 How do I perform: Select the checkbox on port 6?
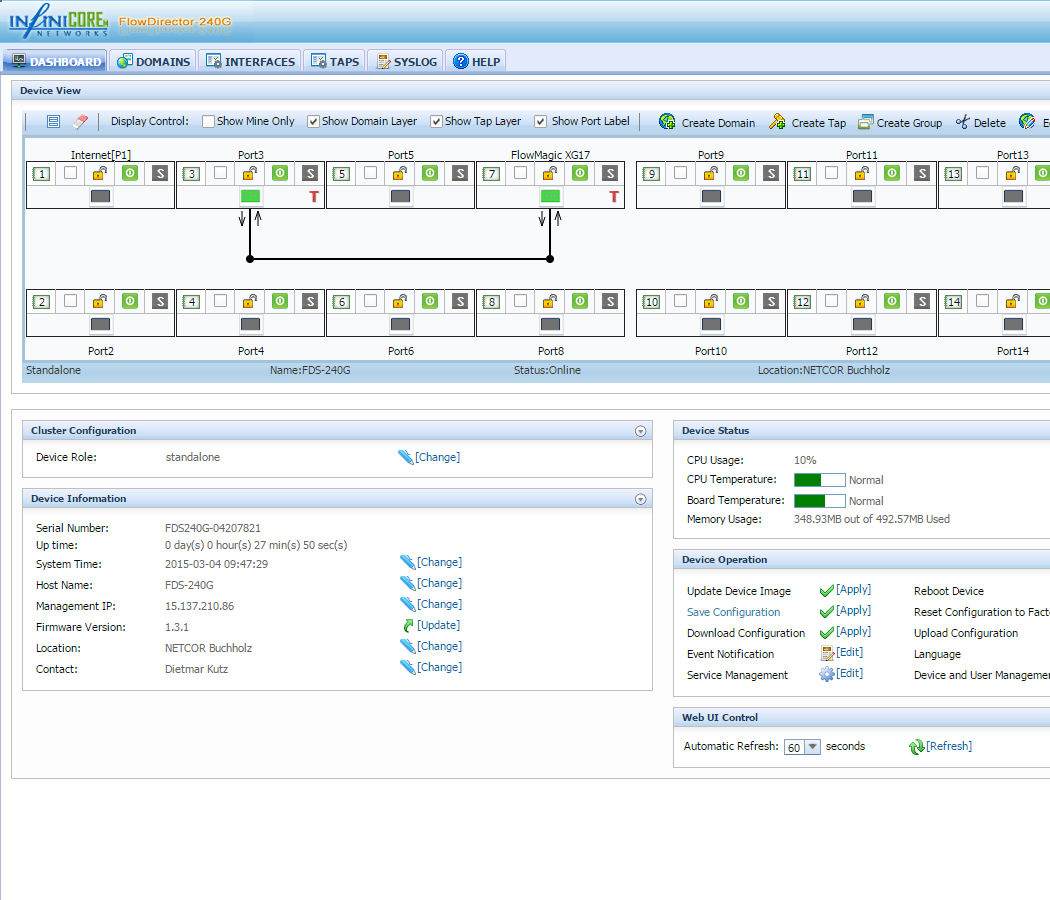(370, 301)
